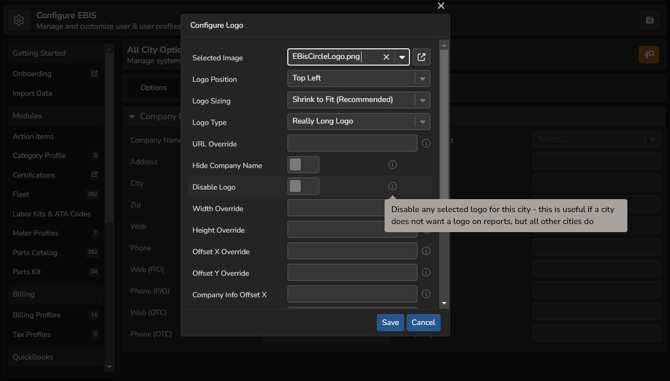Open the Logo Position dropdown
The width and height of the screenshot is (670, 381).
359,79
